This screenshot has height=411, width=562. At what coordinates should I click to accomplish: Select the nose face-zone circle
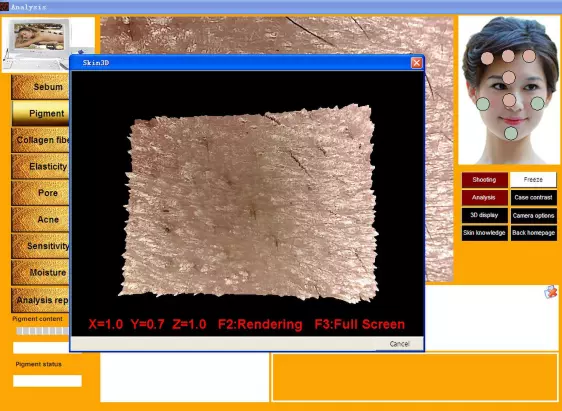click(509, 100)
